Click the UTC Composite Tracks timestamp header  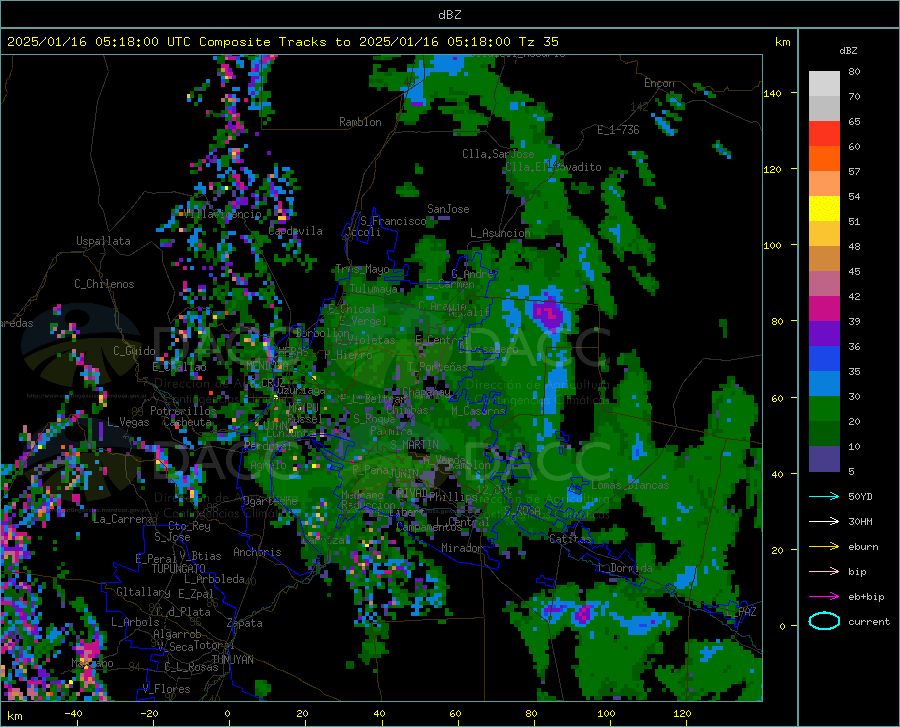[282, 42]
